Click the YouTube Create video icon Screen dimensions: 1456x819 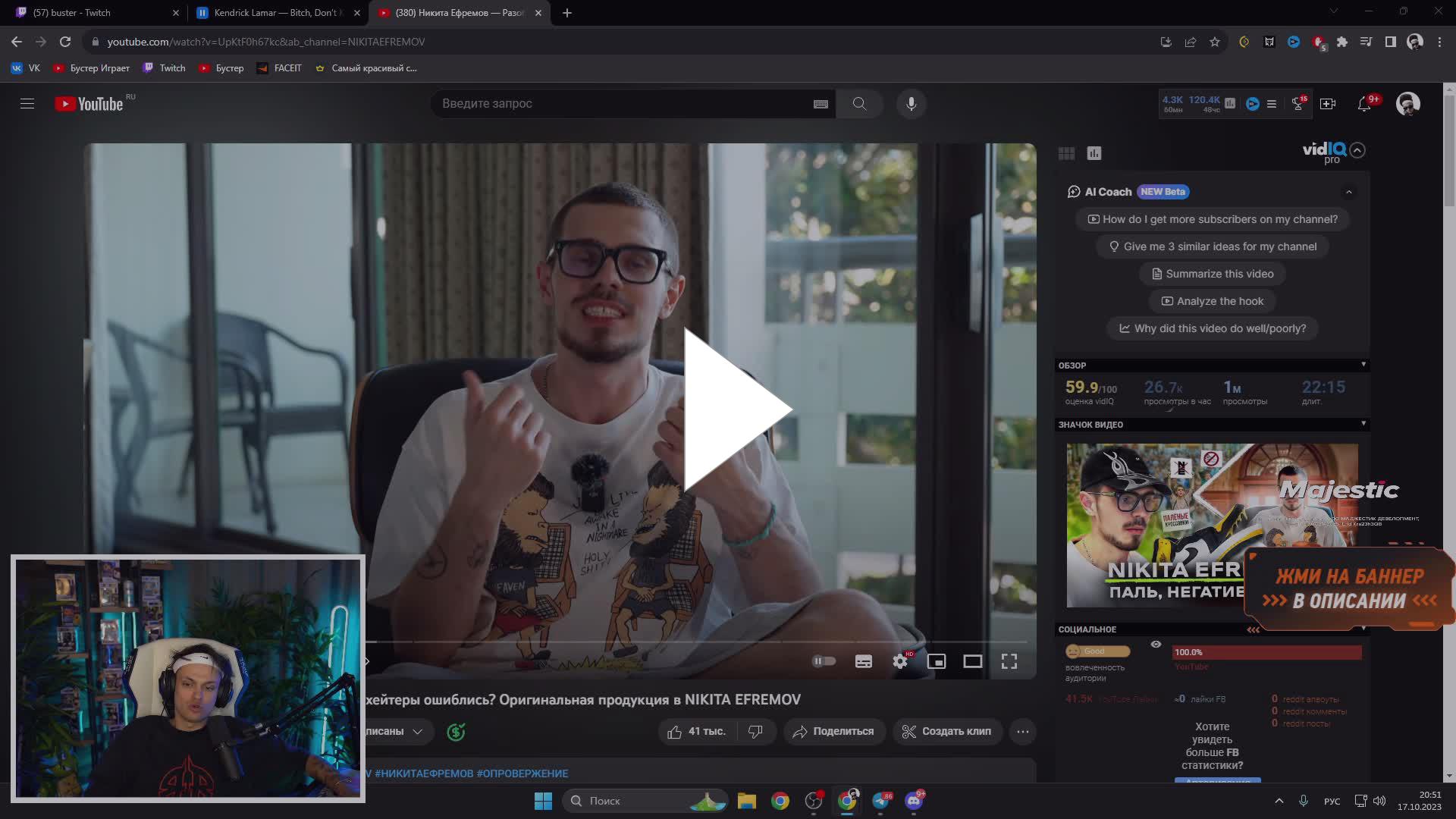(1328, 103)
